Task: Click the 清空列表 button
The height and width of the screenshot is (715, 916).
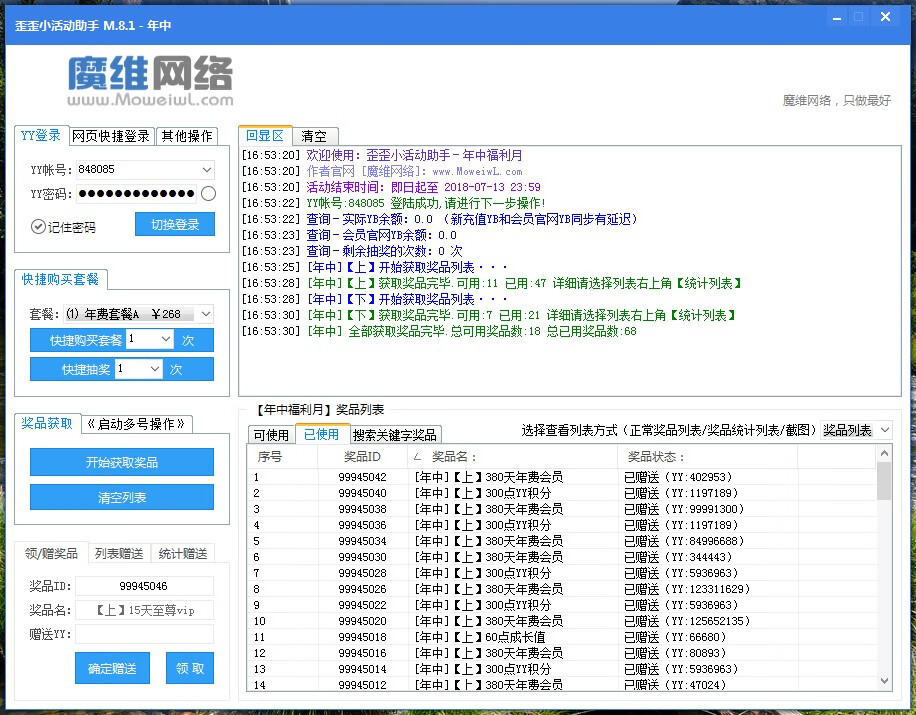Action: tap(122, 497)
